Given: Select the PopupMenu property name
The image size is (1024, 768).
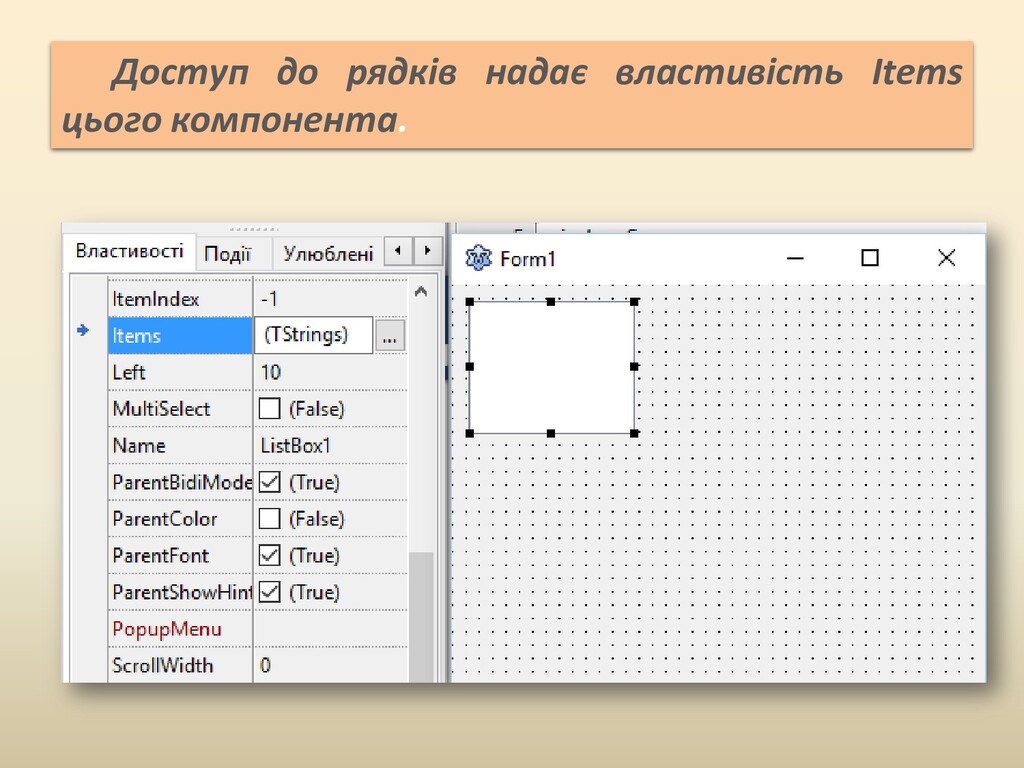Looking at the screenshot, I should coord(167,629).
